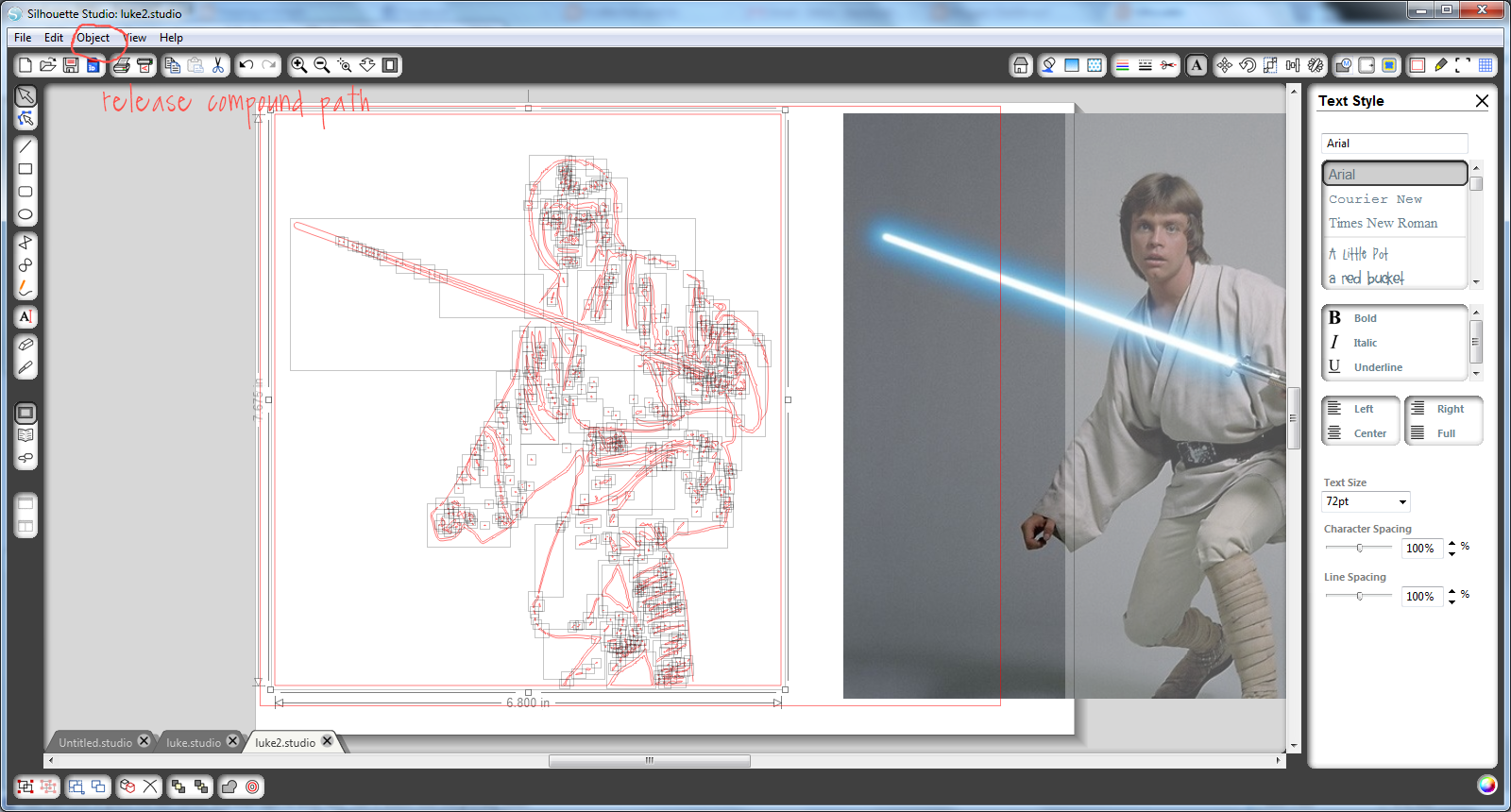Screen dimensions: 1511x812
Task: Open the Cut Style scissors window
Action: [x=1168, y=65]
